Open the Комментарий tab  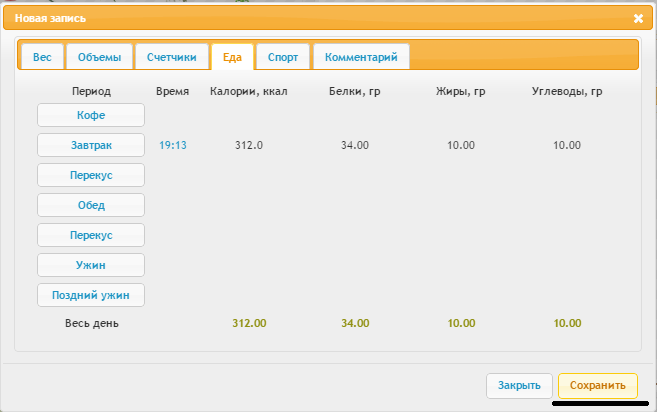point(361,57)
